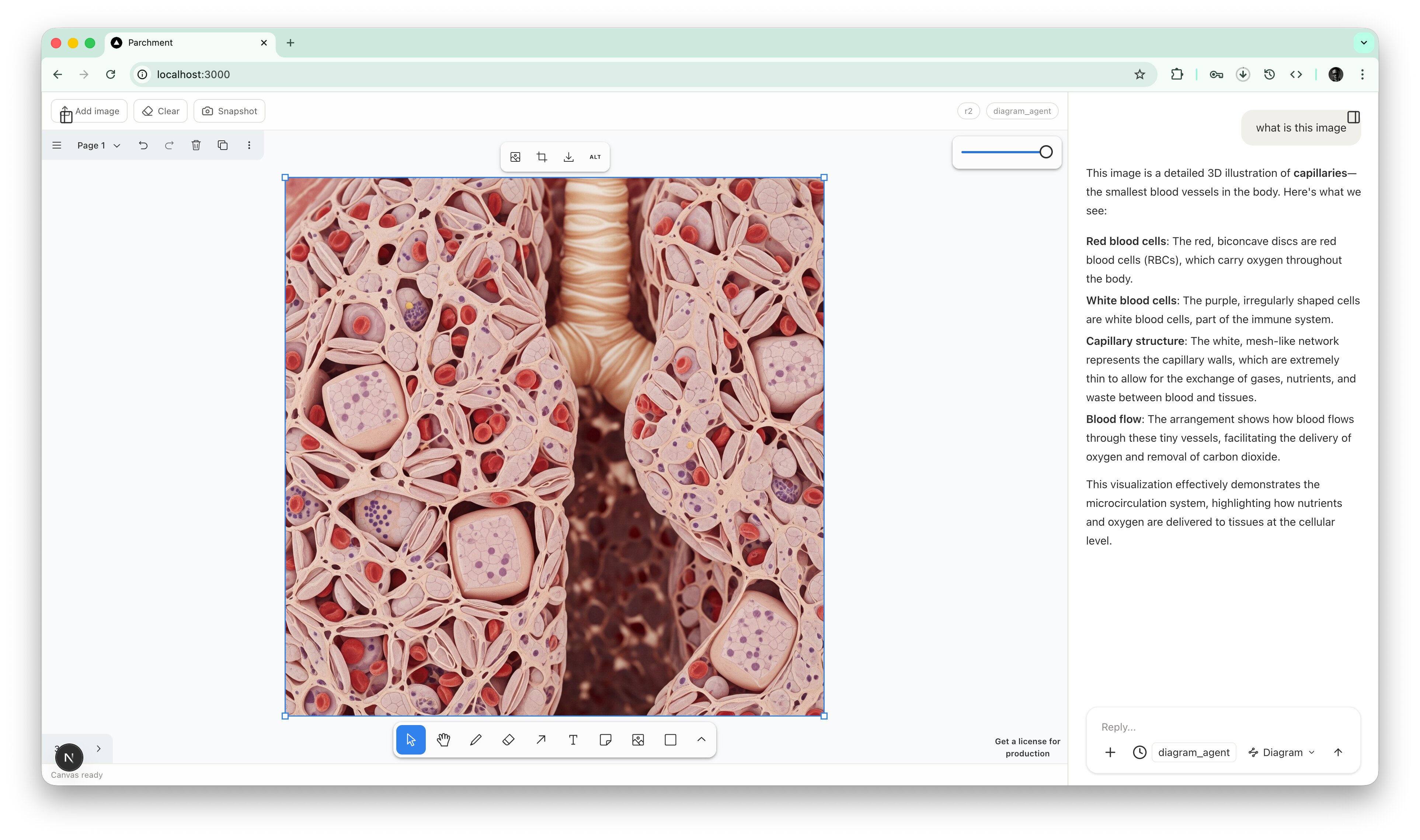Select the Pencil draw tool
Image resolution: width=1420 pixels, height=840 pixels.
(x=476, y=739)
